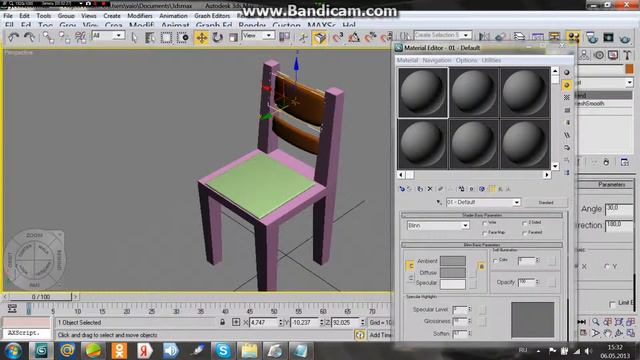The height and width of the screenshot is (360, 640).
Task: Click the Diffuse color swatch
Action: [453, 272]
